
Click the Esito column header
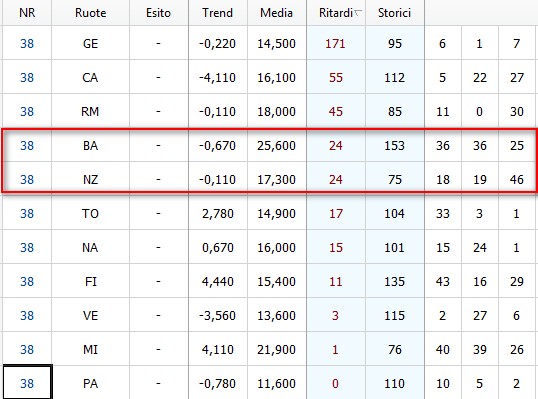159,13
